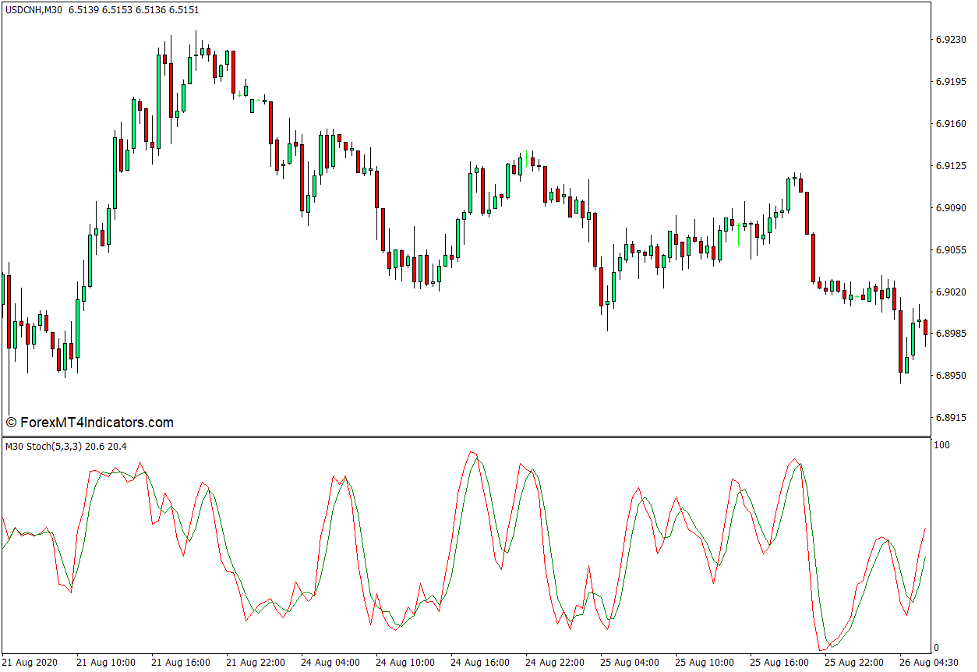Click the 6.8985 price axis label
This screenshot has width=977, height=672.
950,334
